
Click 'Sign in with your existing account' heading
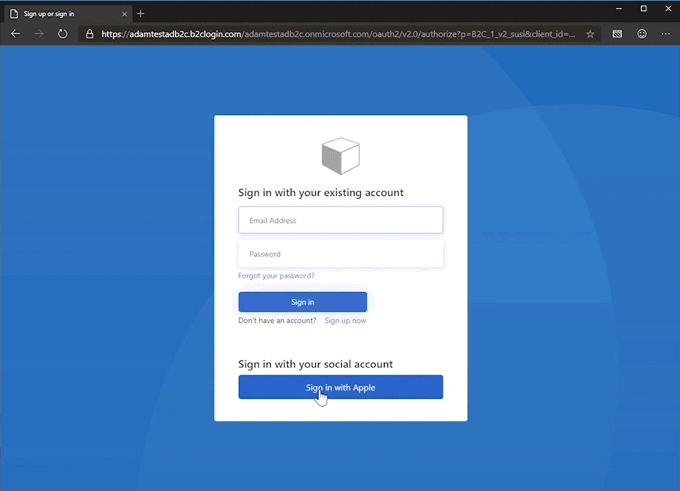pyautogui.click(x=321, y=193)
